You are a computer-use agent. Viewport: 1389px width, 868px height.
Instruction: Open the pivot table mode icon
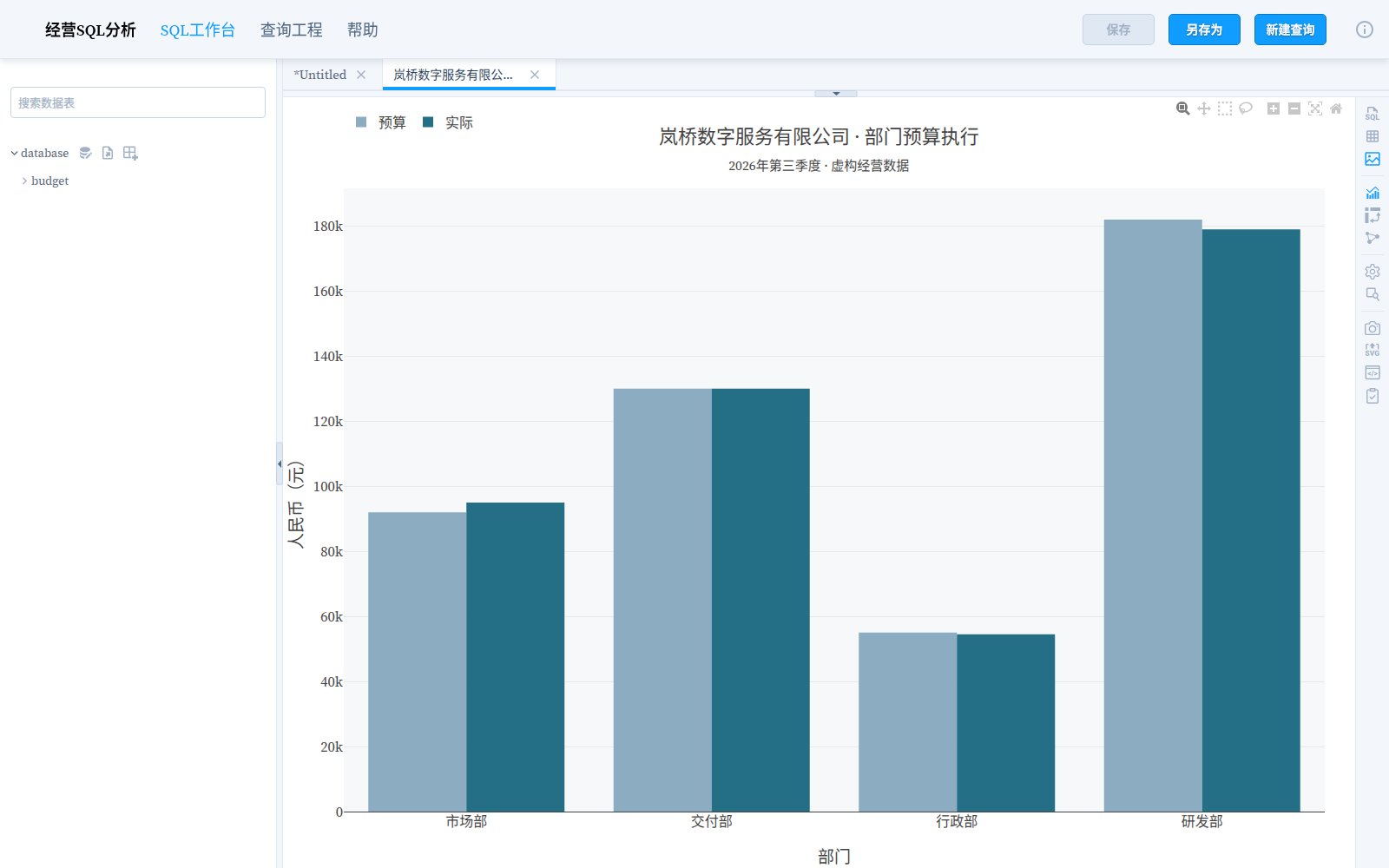point(1373,215)
